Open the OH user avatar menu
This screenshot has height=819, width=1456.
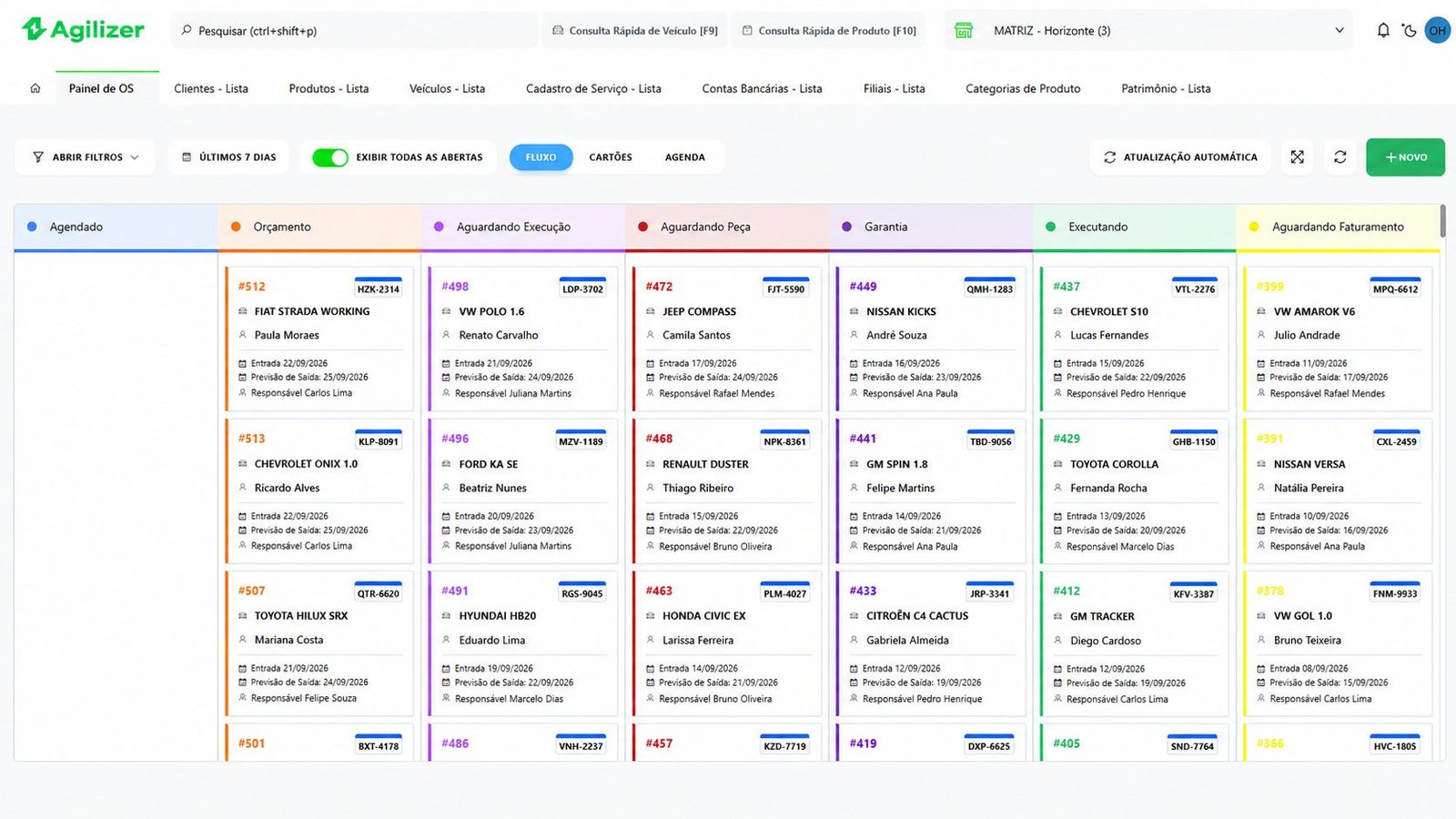coord(1438,30)
